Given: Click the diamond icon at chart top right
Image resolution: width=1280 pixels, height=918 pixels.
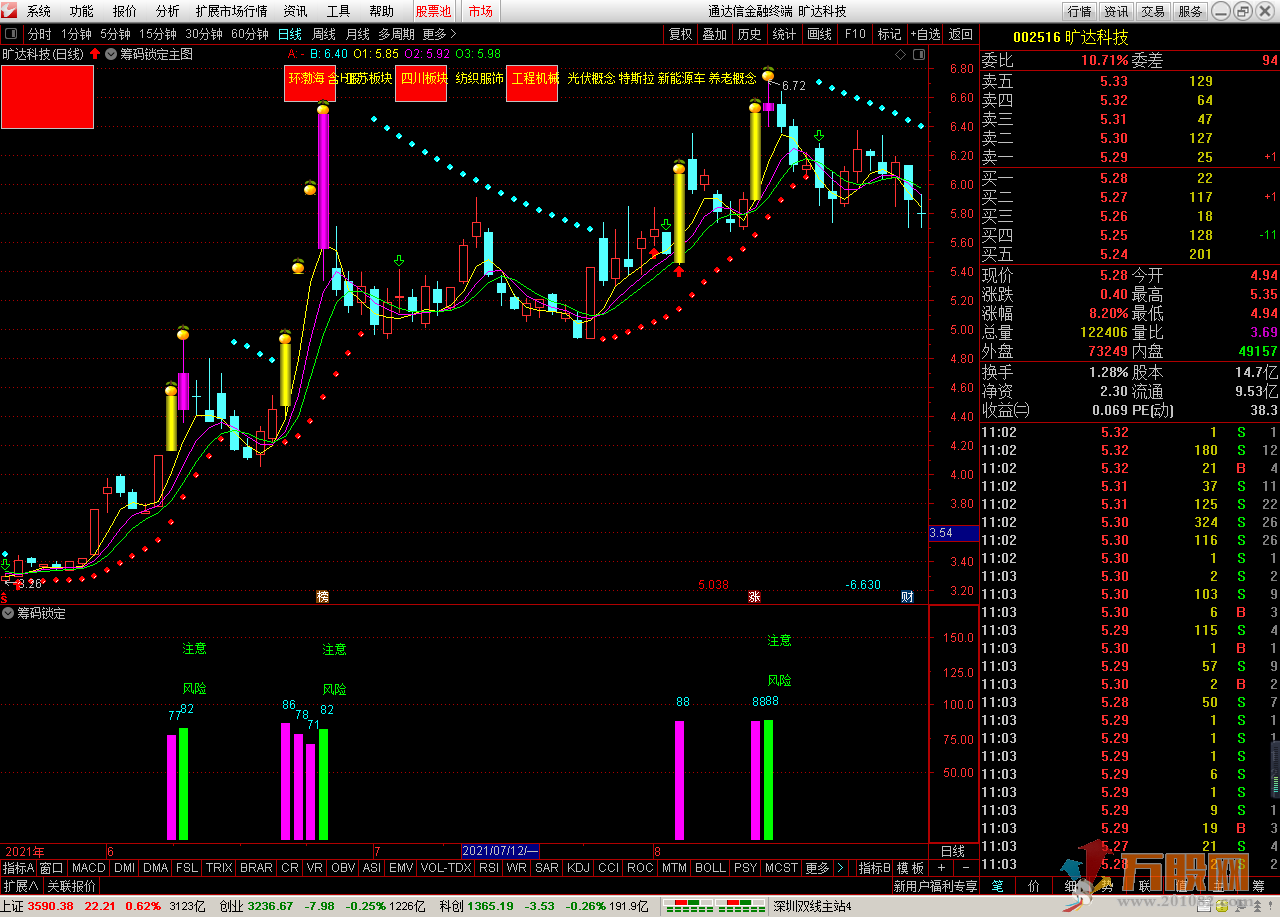Looking at the screenshot, I should 901,54.
